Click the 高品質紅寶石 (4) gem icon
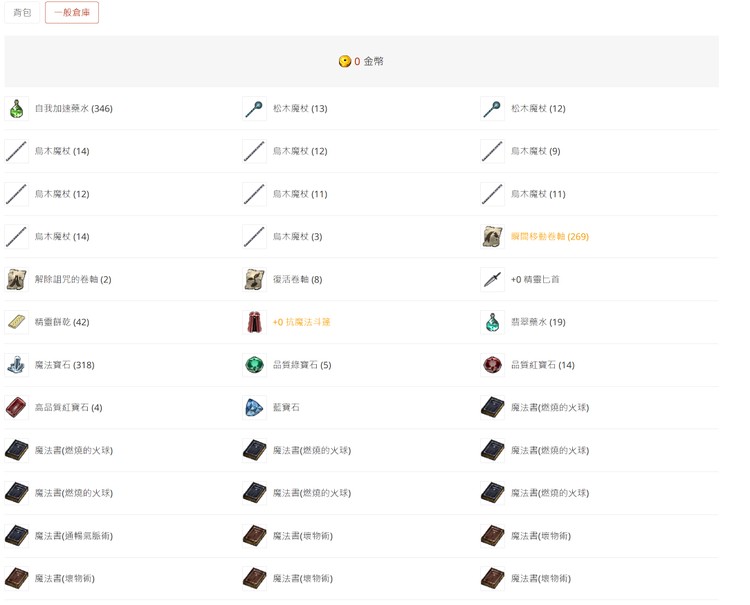 [x=17, y=408]
